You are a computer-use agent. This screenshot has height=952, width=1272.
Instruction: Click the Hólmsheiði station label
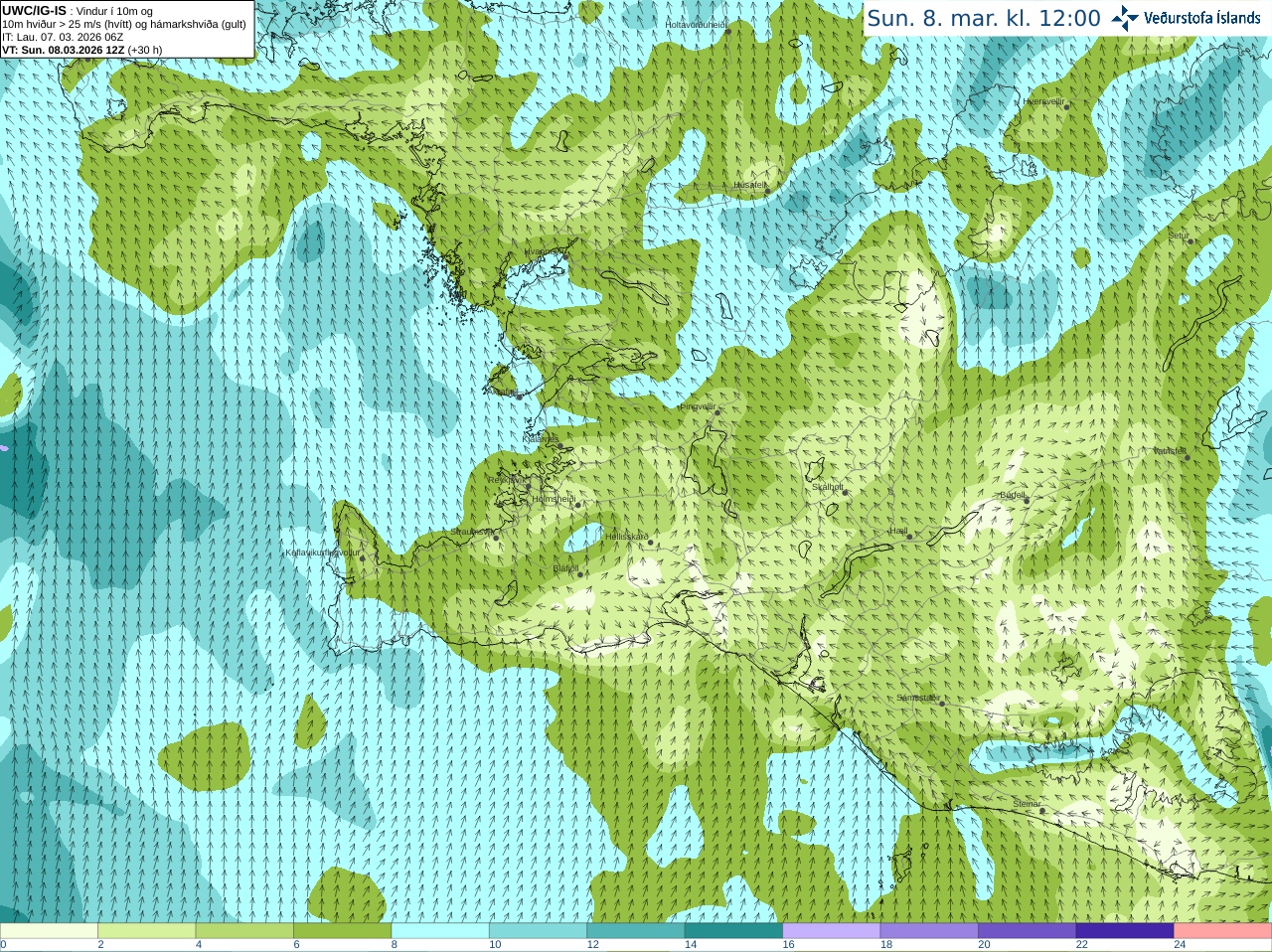pos(554,499)
